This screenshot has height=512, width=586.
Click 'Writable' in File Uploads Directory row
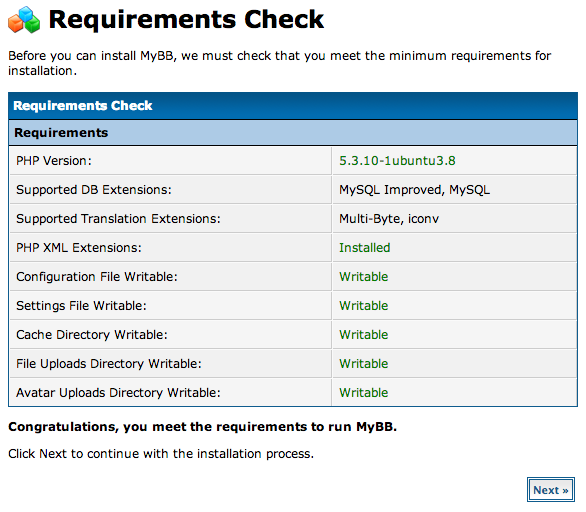click(364, 364)
